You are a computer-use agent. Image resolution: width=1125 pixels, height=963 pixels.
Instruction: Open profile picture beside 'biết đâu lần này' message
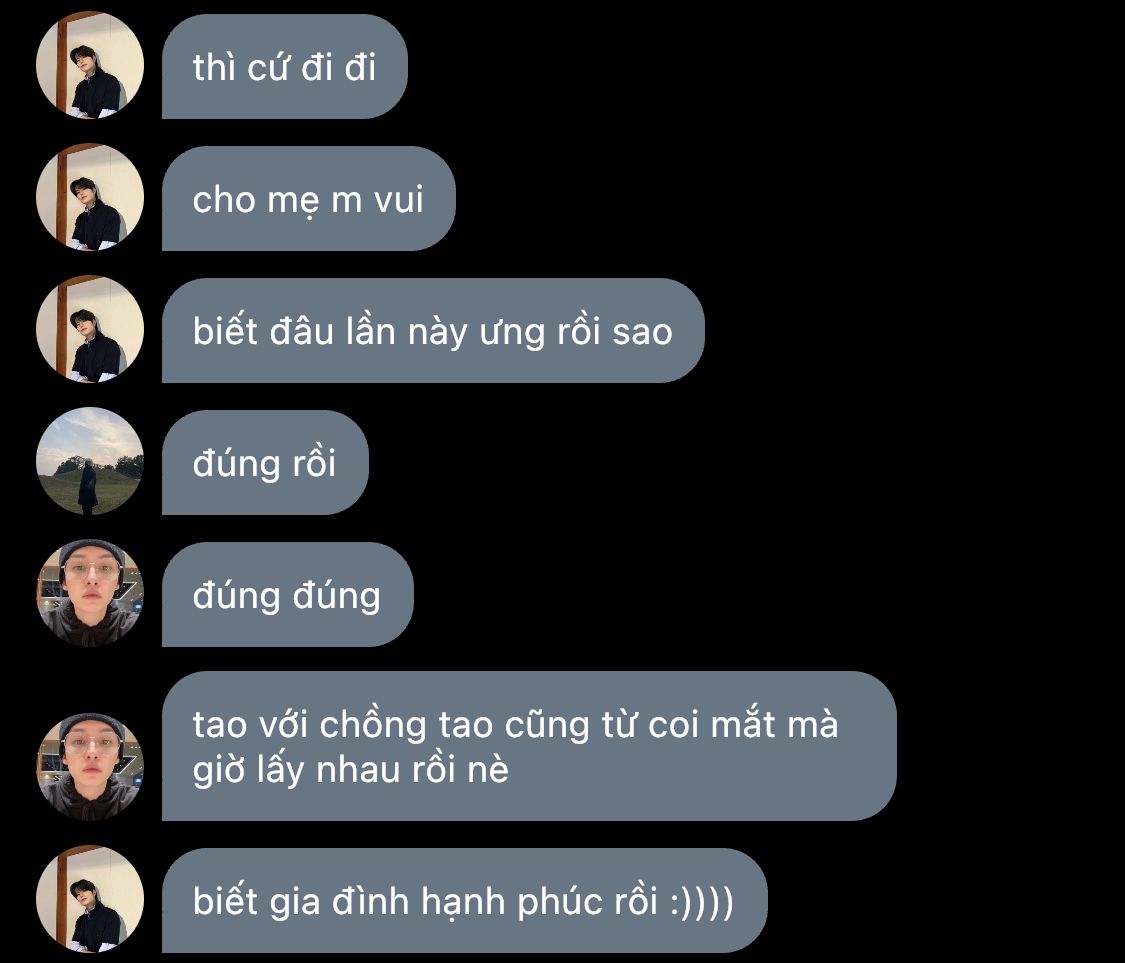(x=90, y=329)
